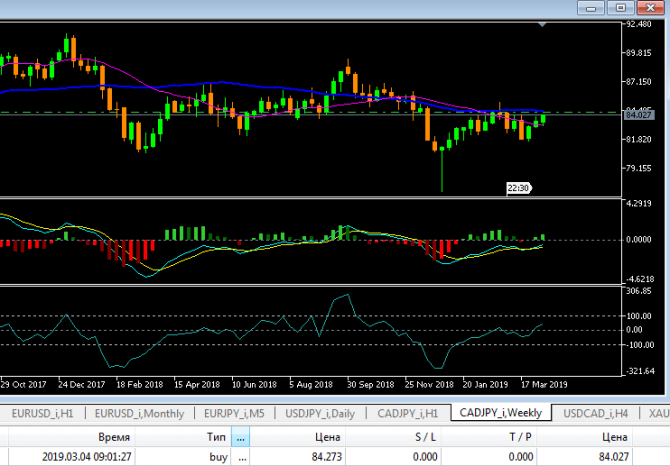Click current price 84.027 table cell
670x466 pixels.
coord(614,457)
